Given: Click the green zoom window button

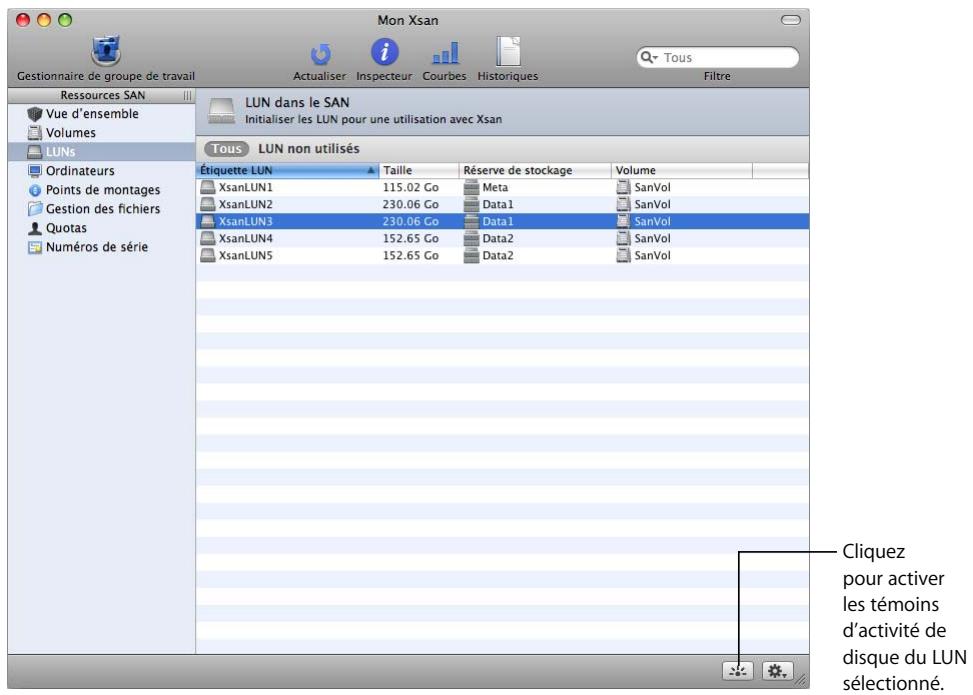Looking at the screenshot, I should (65, 20).
